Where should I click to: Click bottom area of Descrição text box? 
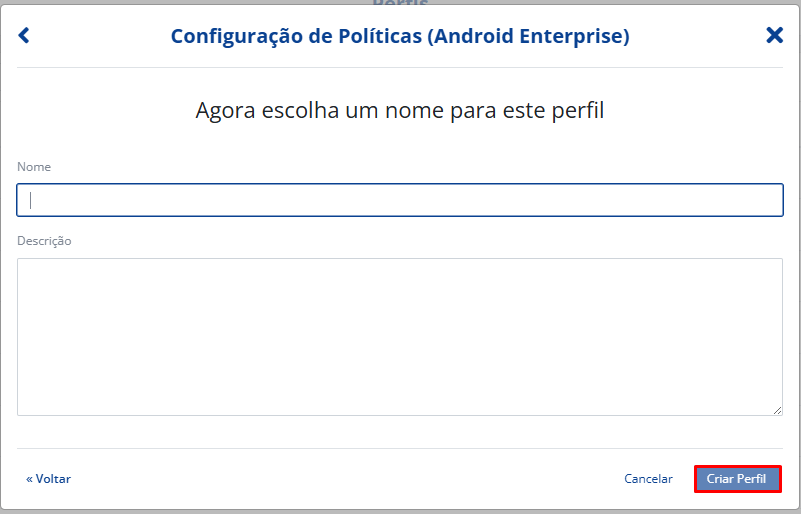pos(400,400)
